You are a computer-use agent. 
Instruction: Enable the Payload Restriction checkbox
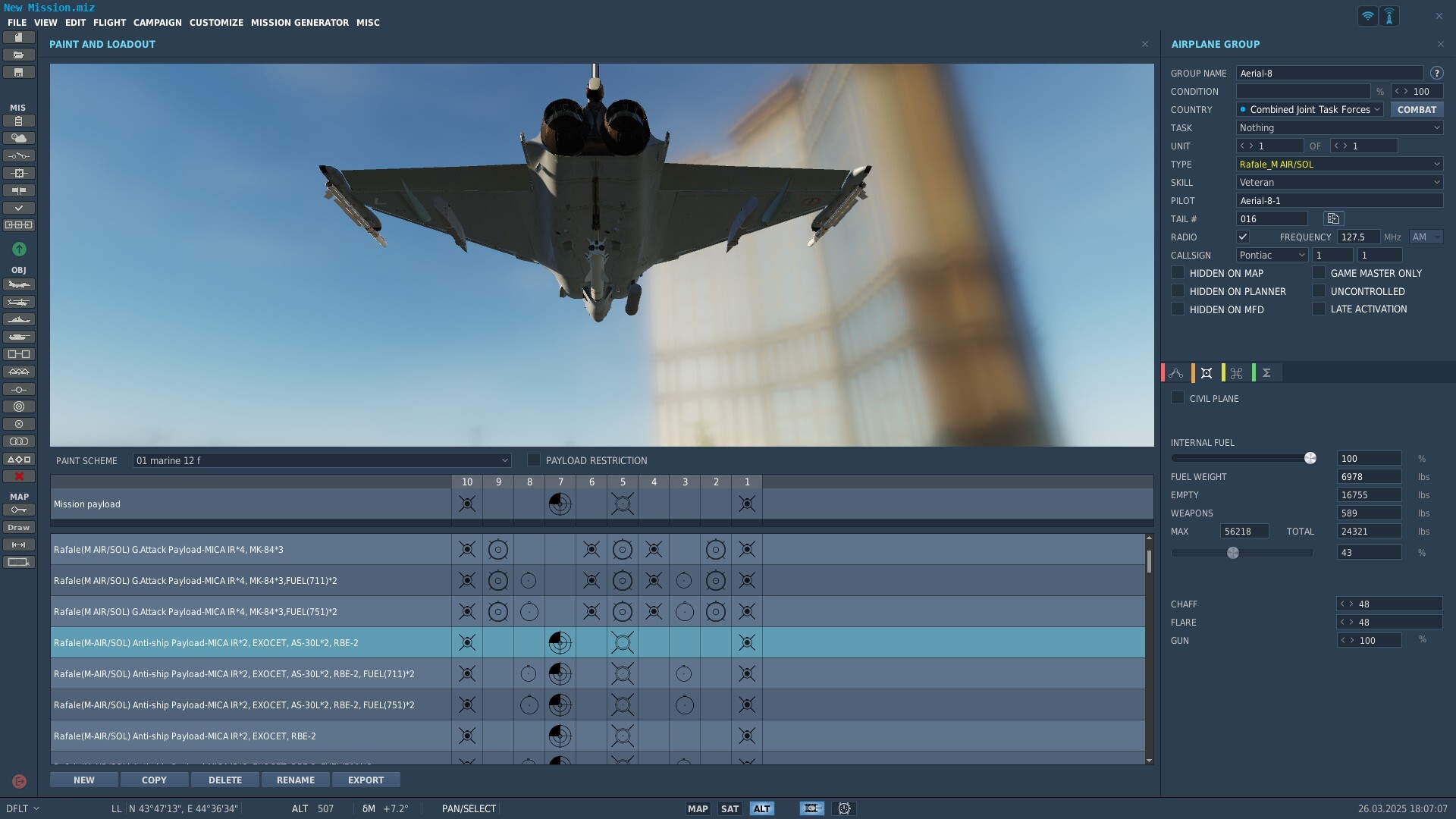[x=534, y=460]
